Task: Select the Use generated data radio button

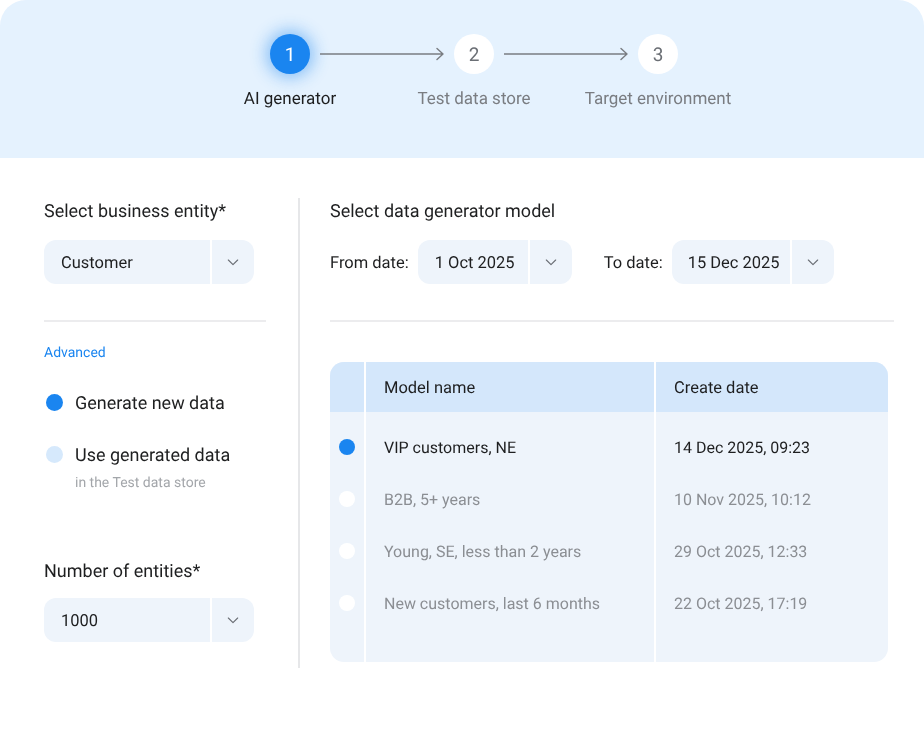Action: pyautogui.click(x=54, y=455)
